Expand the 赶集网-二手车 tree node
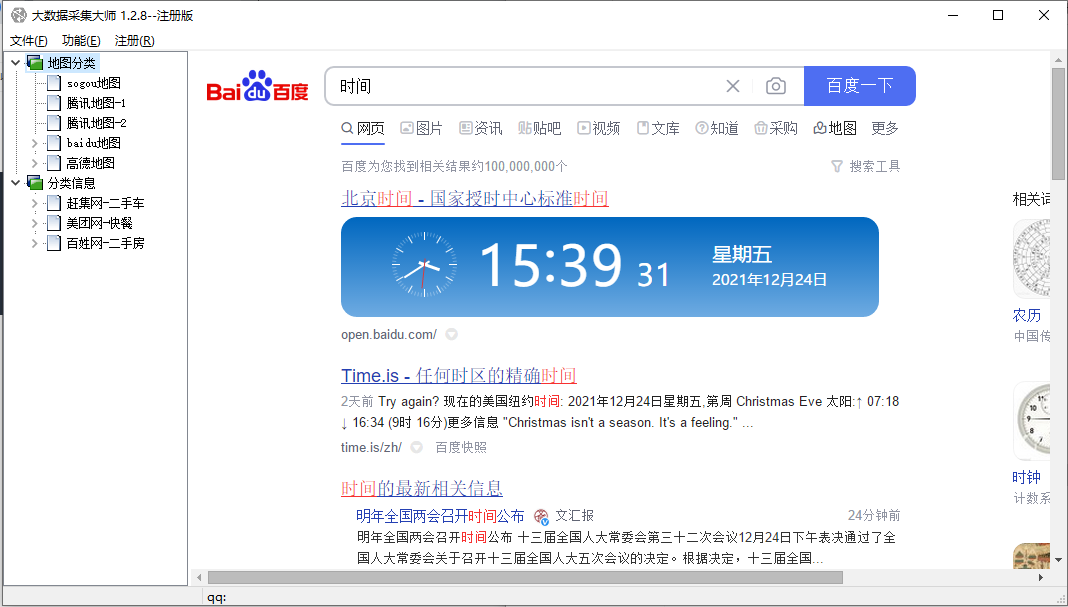1068x607 pixels. click(x=35, y=203)
